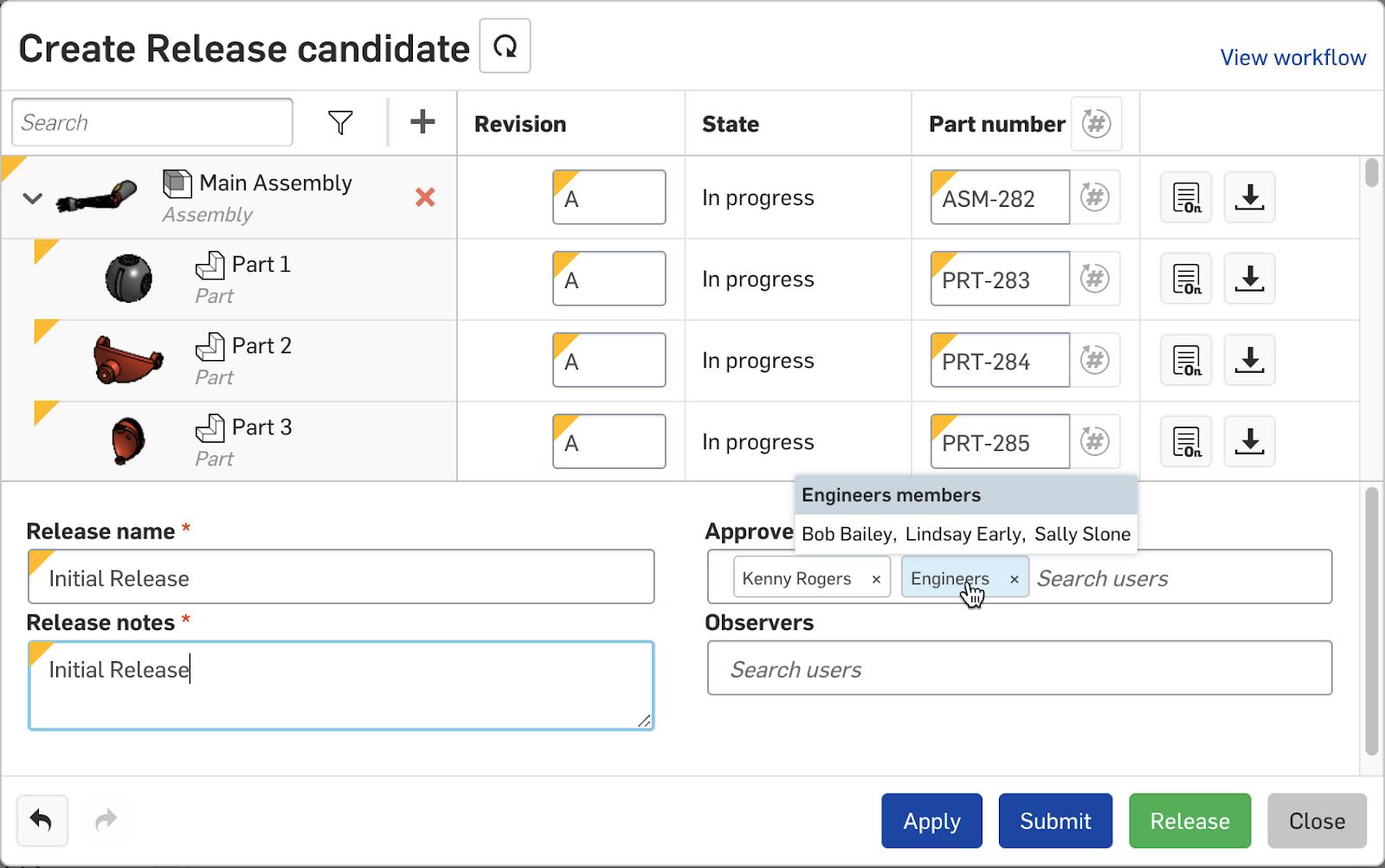Screen dimensions: 1385x868
Task: Generate part number for ASM-282 row
Action: [x=1095, y=197]
